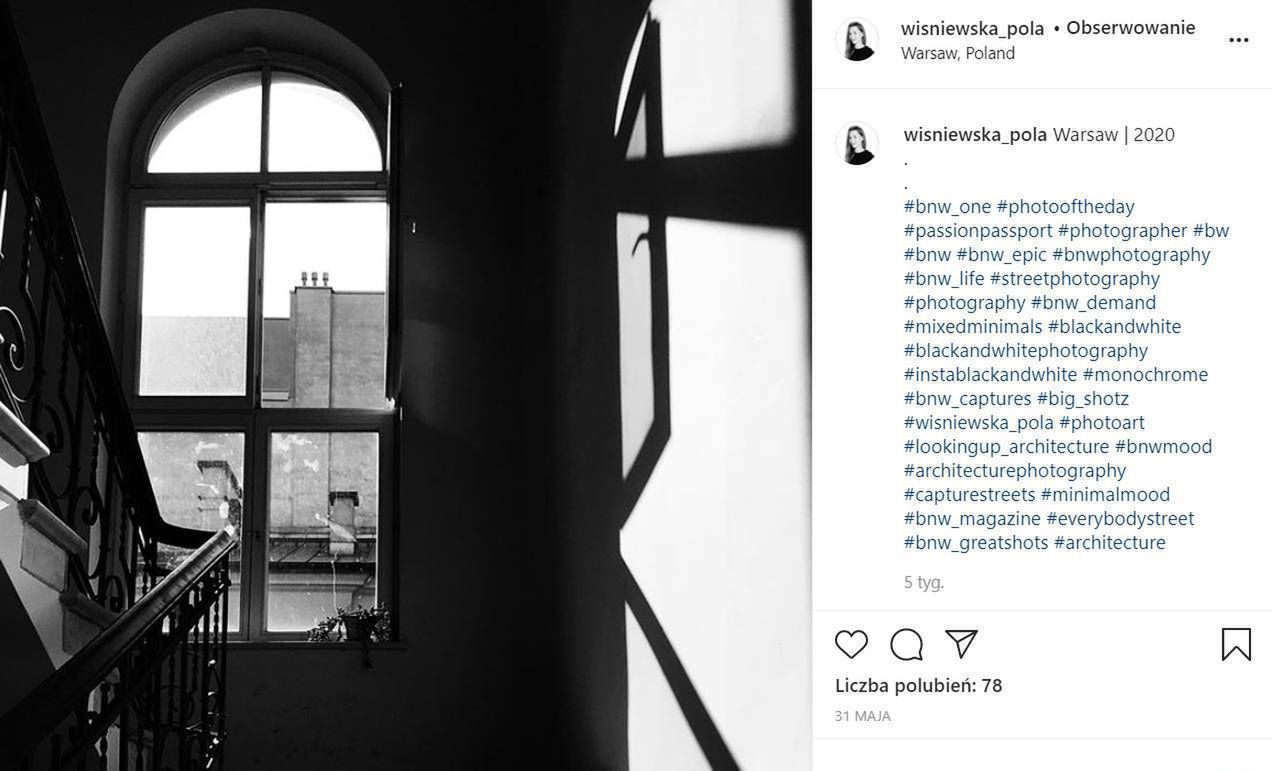Click the 31 MAJA post date
Viewport: 1272px width, 771px height.
coord(862,716)
